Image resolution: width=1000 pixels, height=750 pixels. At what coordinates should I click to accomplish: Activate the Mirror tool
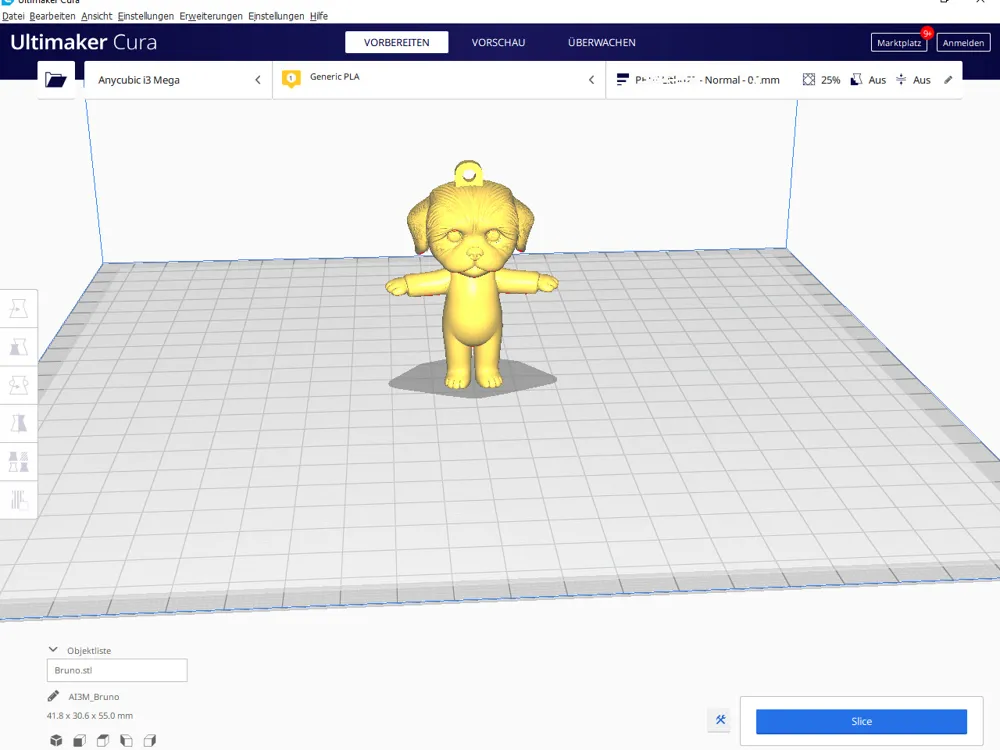coord(18,422)
